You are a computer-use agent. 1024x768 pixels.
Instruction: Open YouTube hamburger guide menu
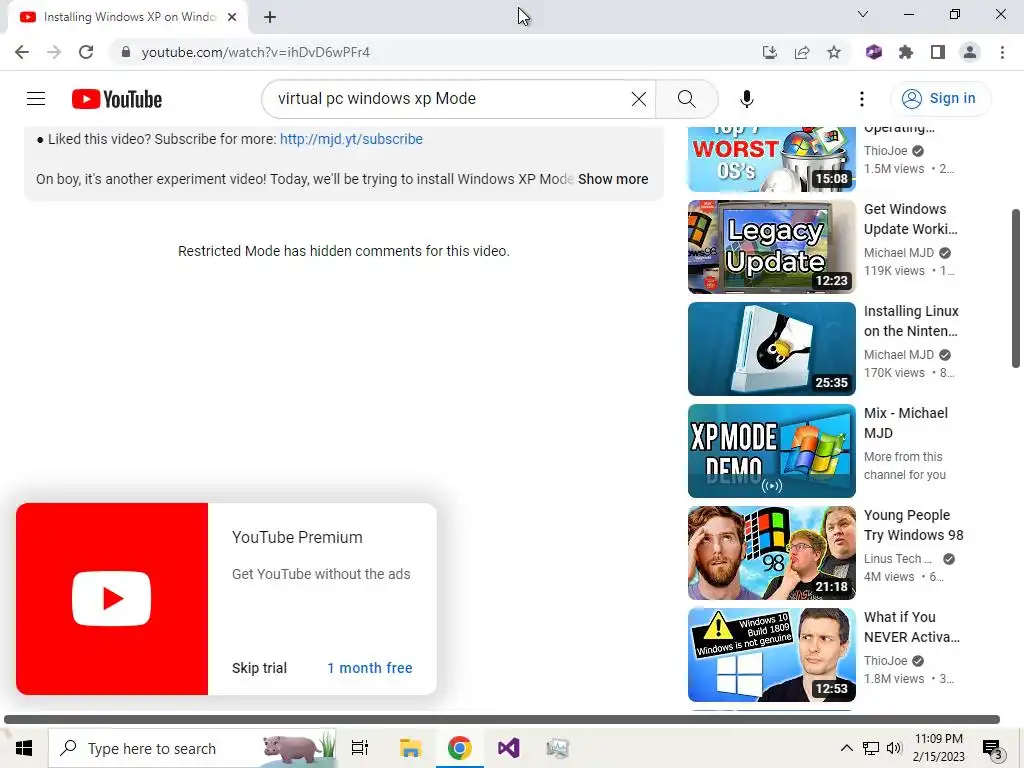pyautogui.click(x=36, y=99)
